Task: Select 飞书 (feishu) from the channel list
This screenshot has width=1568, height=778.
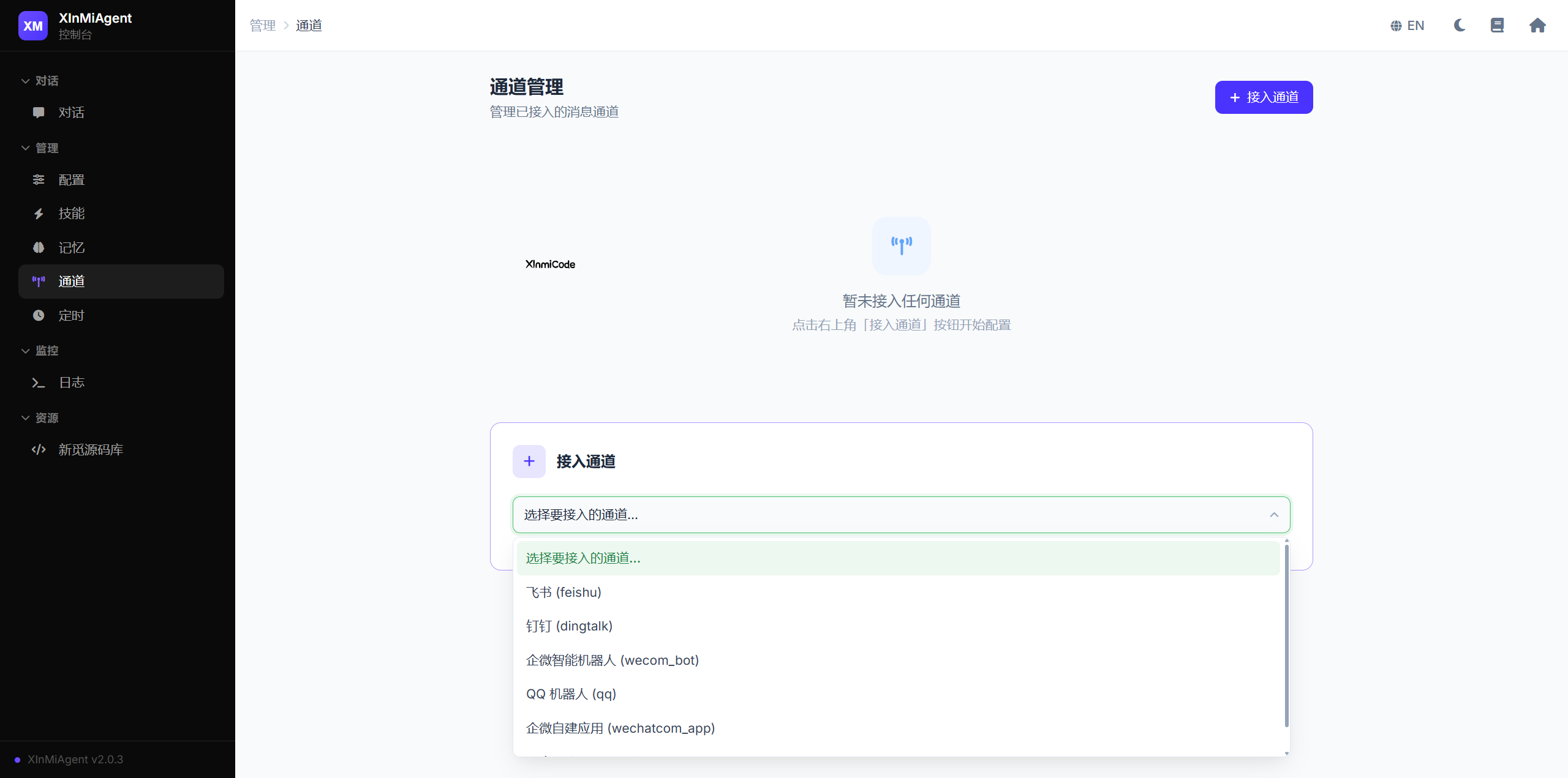Action: (x=563, y=592)
